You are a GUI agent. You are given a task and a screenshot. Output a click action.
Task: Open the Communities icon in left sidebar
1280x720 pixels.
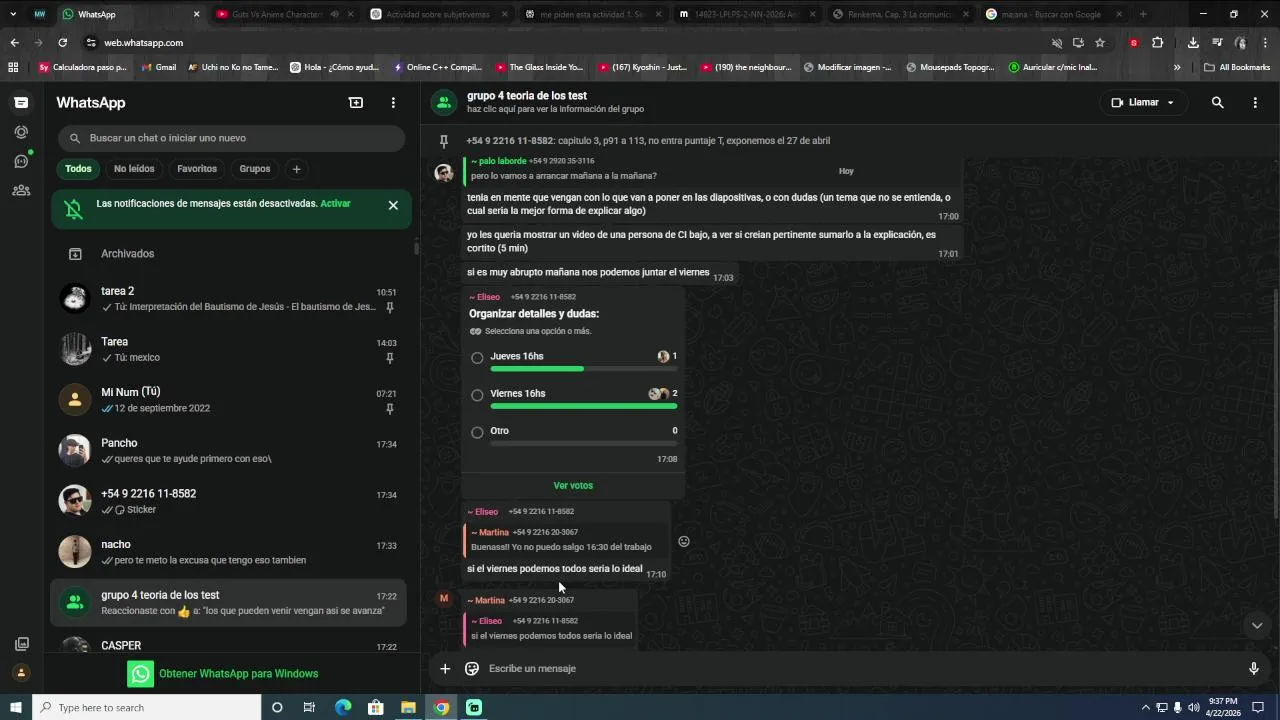click(21, 190)
